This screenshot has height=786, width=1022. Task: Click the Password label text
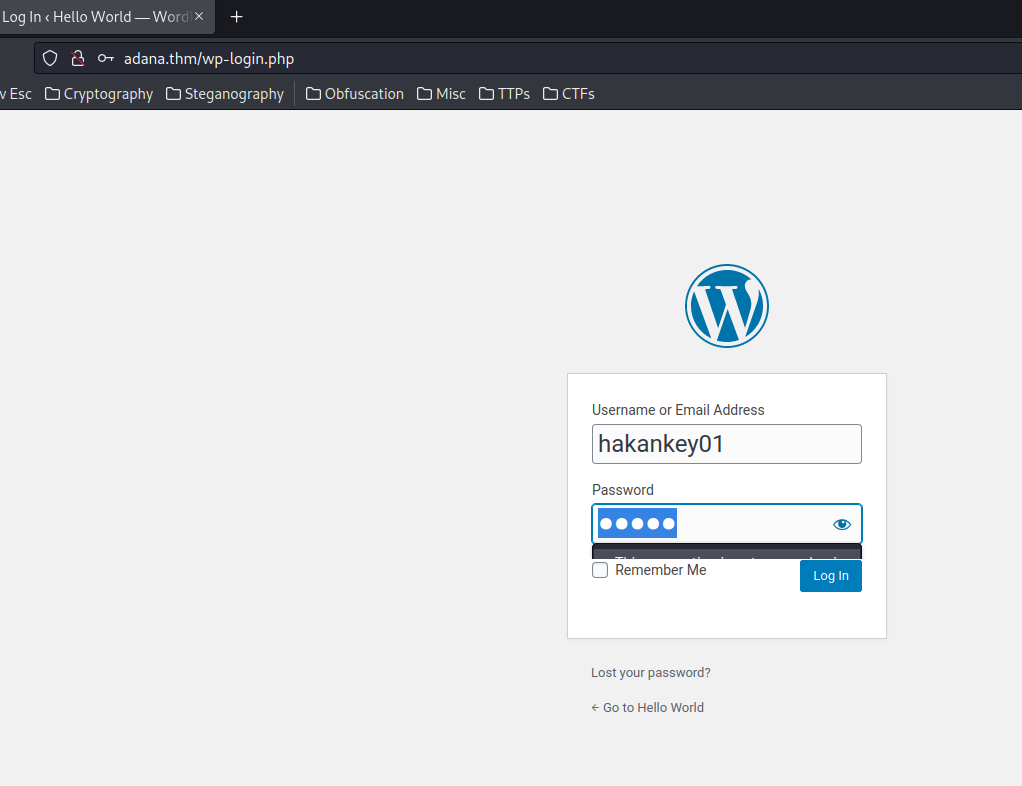[622, 490]
